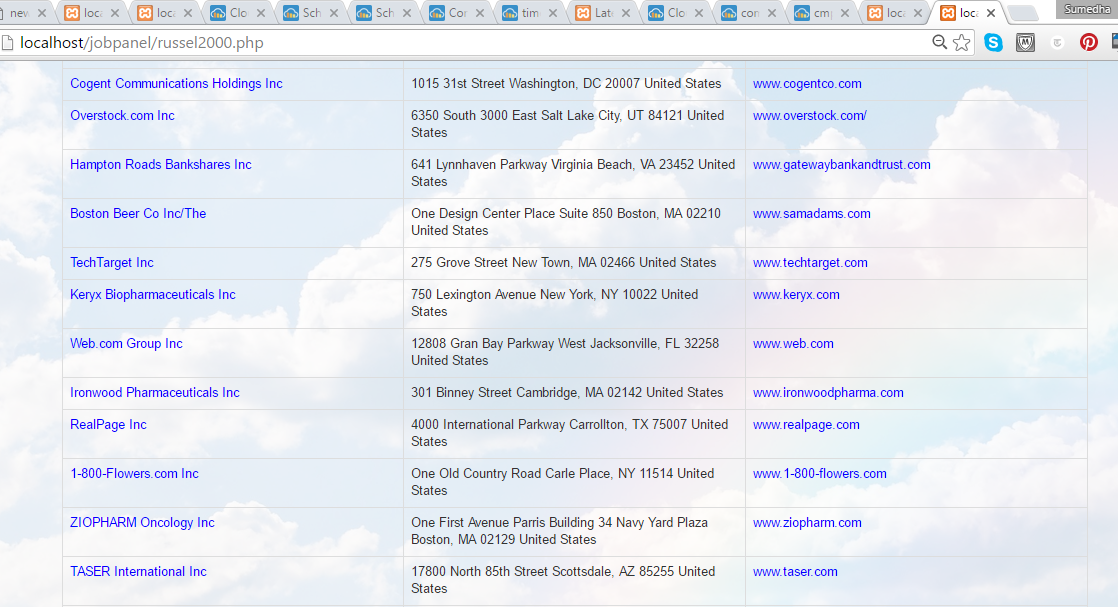
Task: Select address '4000 International Parkway Carrollton, TX'
Action: [530, 424]
